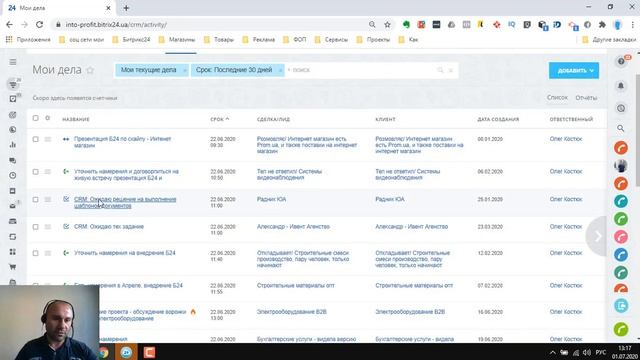The image size is (640, 360).
Task: Open row menu for Презентация Б24 activity
Action: coord(48,139)
